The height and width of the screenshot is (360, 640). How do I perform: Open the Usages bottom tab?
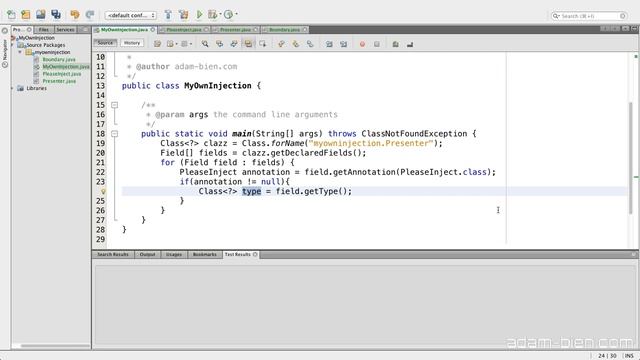(x=174, y=254)
